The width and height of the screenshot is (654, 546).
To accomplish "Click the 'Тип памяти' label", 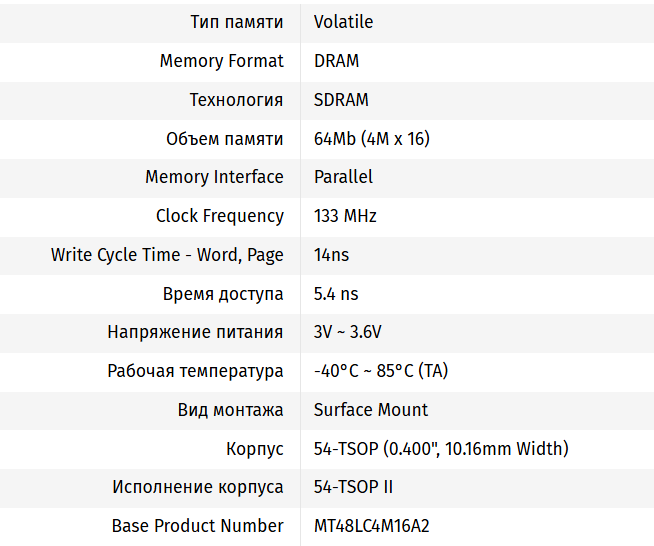I will pyautogui.click(x=236, y=22).
